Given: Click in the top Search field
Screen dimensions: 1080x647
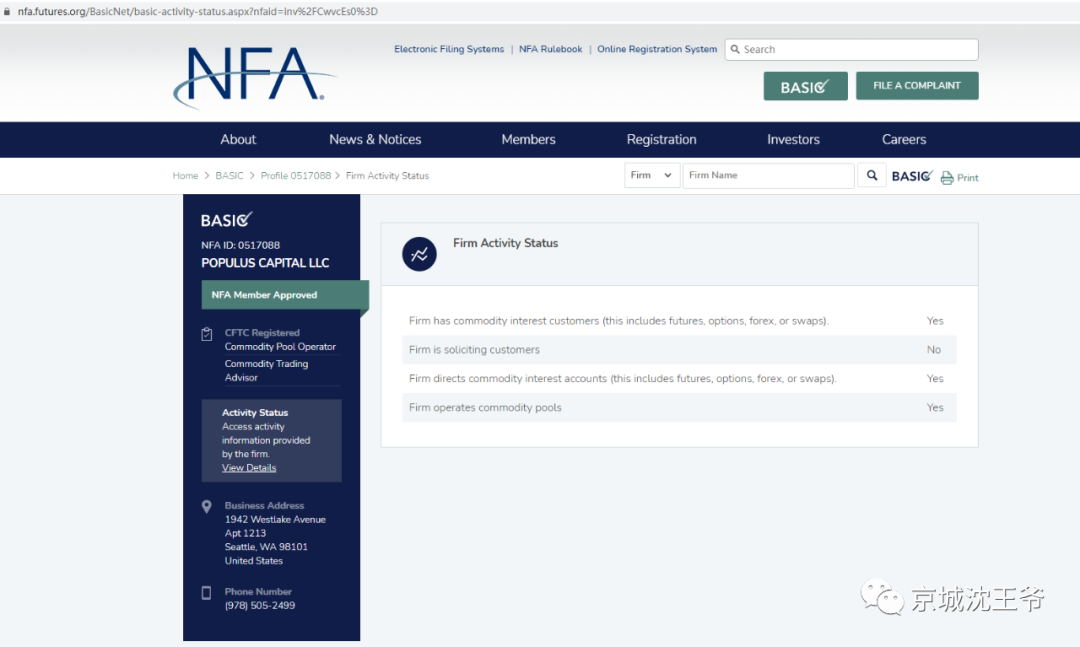Looking at the screenshot, I should (x=851, y=50).
